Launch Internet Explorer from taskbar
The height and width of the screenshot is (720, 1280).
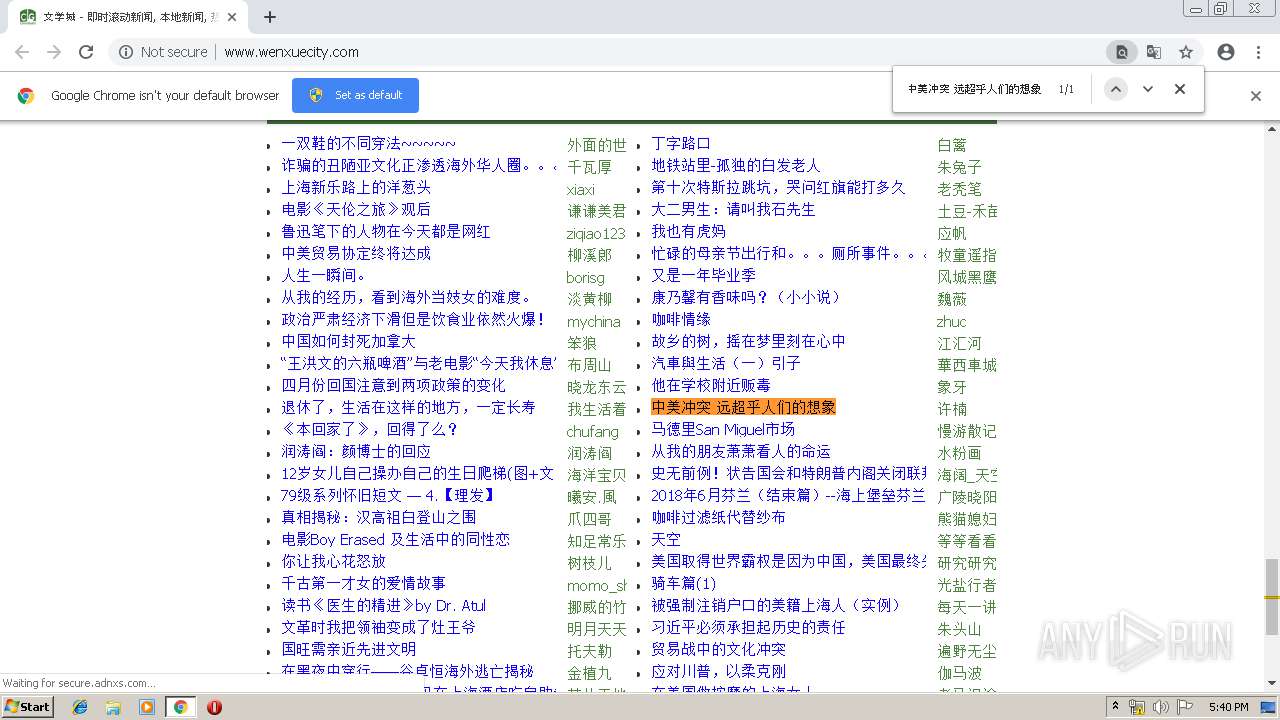(x=80, y=707)
